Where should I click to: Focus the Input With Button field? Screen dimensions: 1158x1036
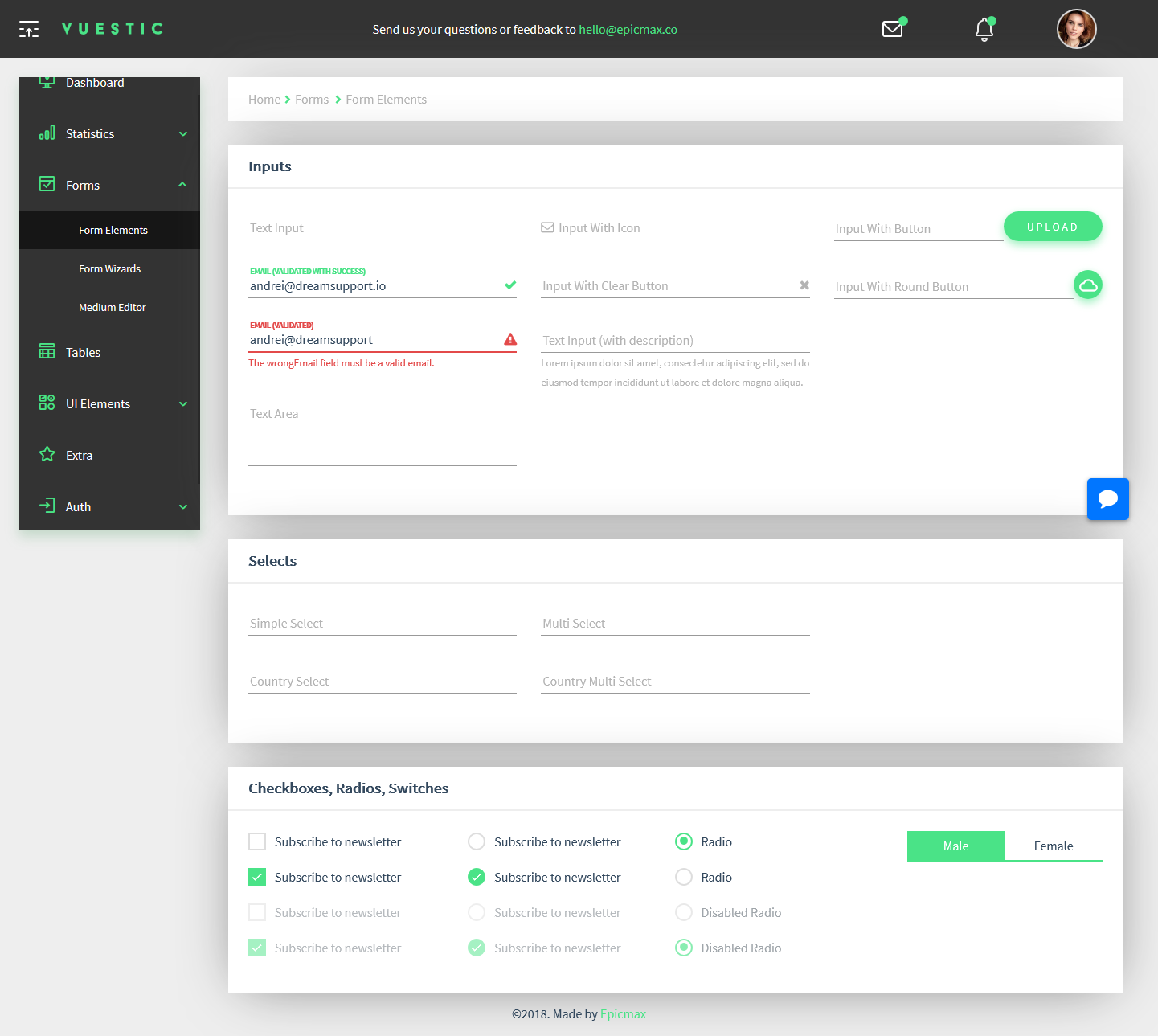tap(919, 229)
